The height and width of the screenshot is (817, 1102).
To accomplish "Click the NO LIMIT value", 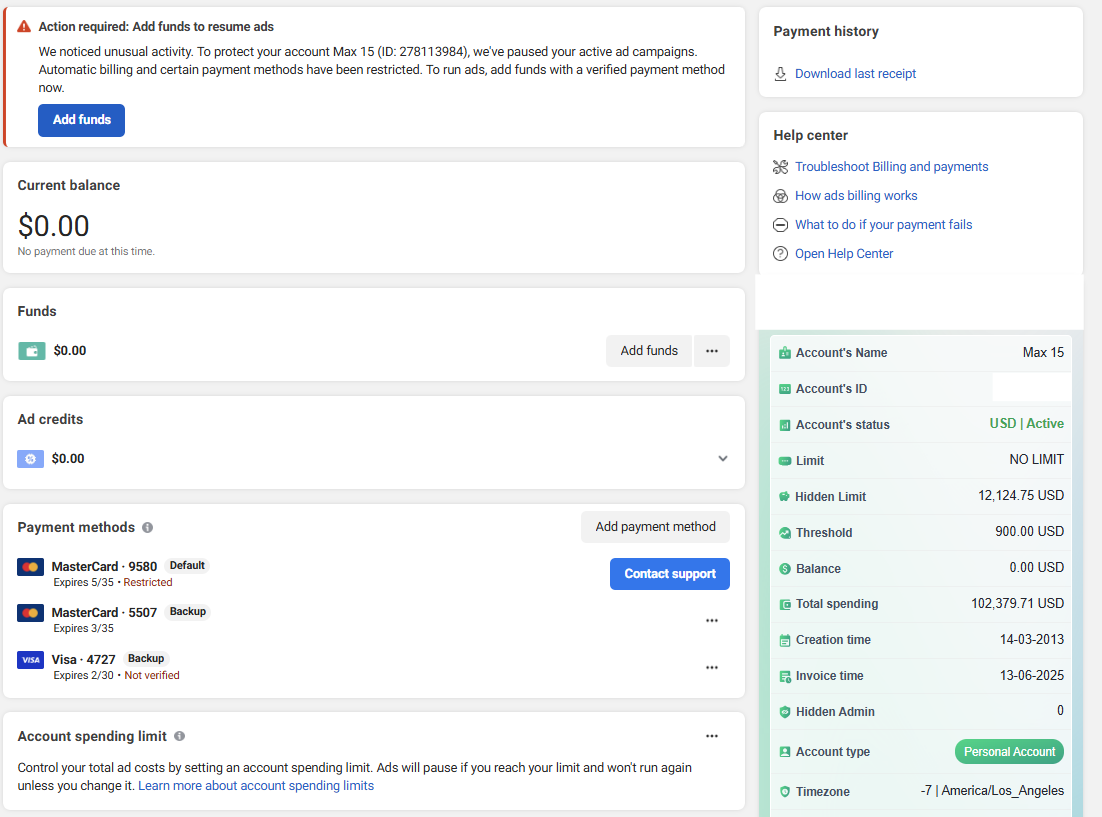I will point(1037,460).
